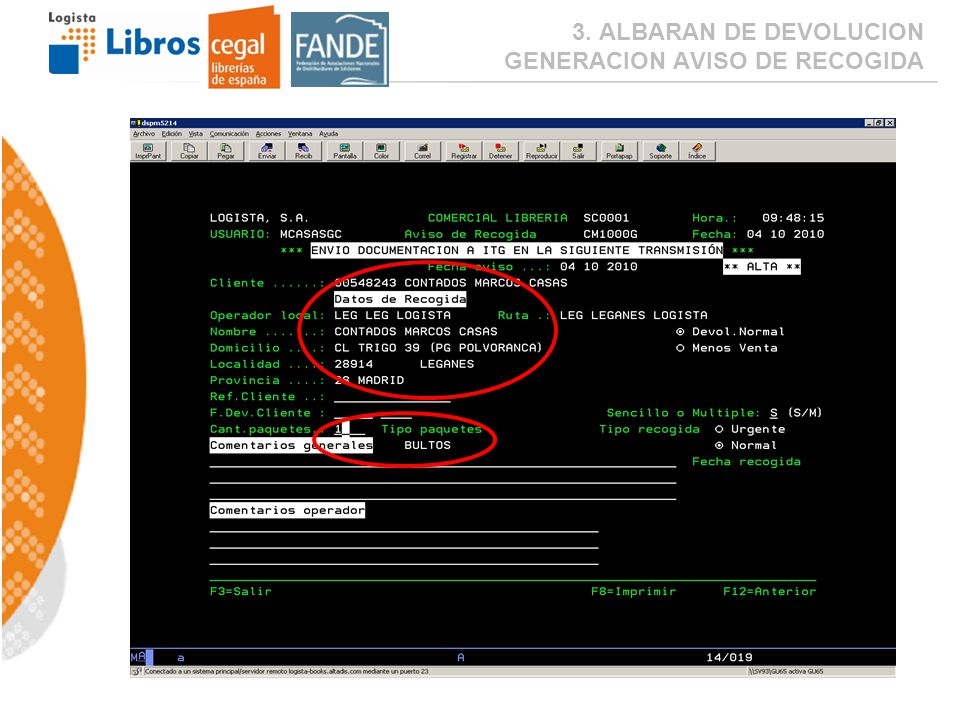Viewport: 960px width, 720px height.
Task: Open the Ventana menu
Action: [300, 133]
